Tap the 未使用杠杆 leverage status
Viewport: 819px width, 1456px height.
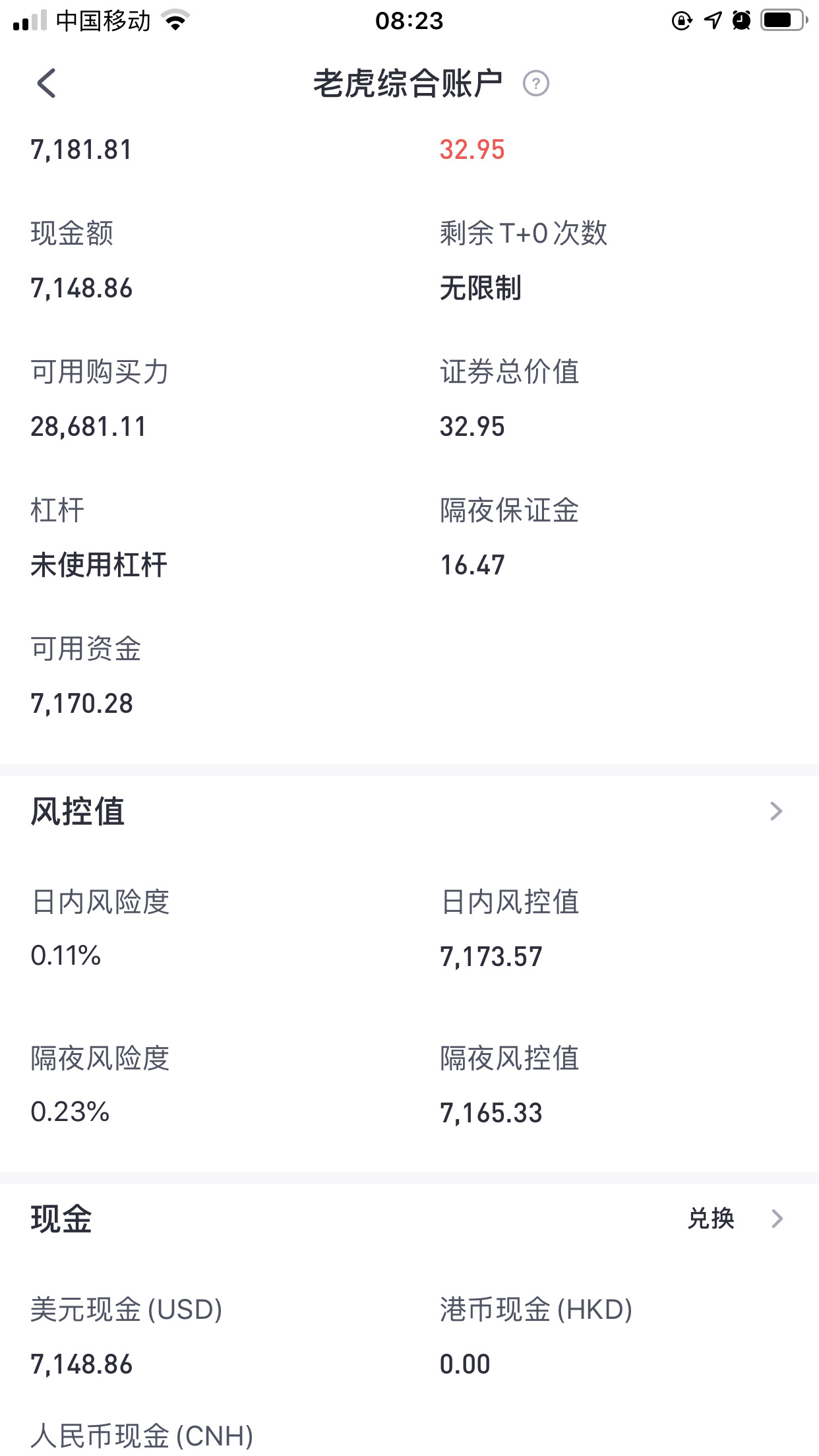[99, 565]
